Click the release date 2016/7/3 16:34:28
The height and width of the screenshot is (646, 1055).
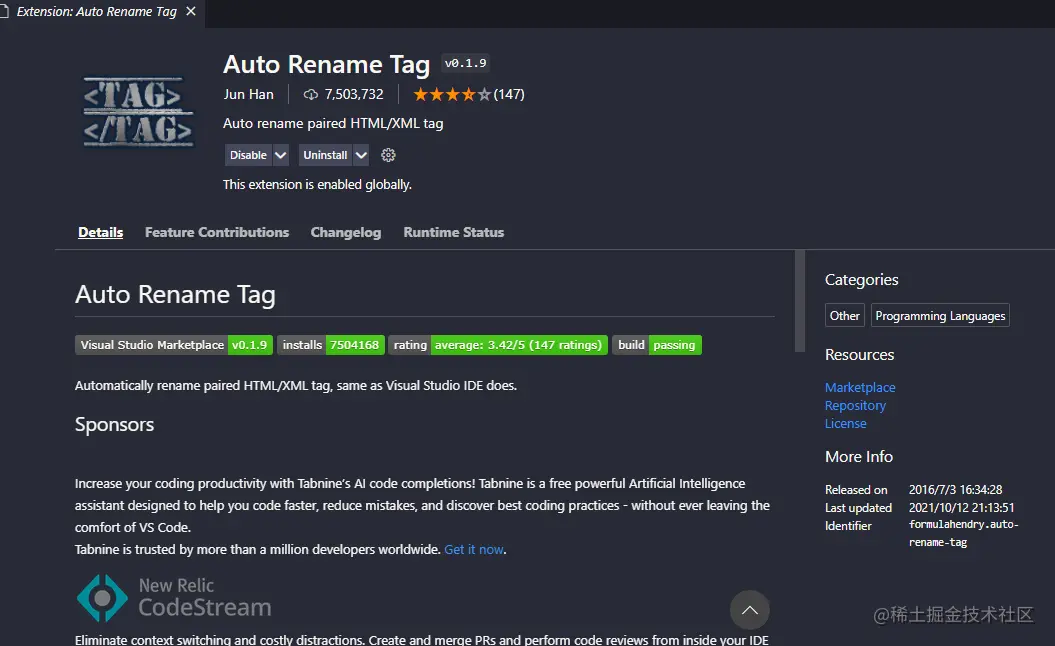[x=955, y=490]
